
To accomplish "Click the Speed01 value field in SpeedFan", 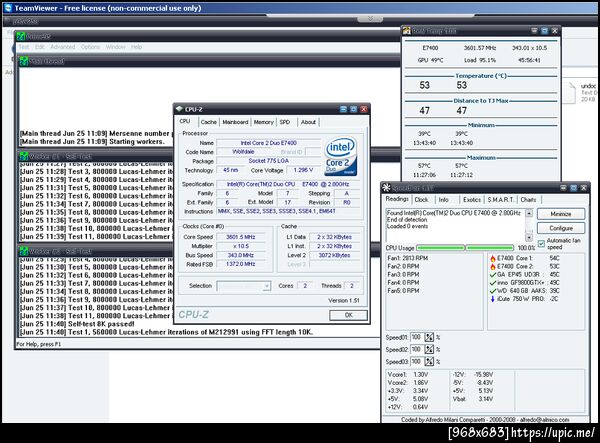I will (x=417, y=337).
